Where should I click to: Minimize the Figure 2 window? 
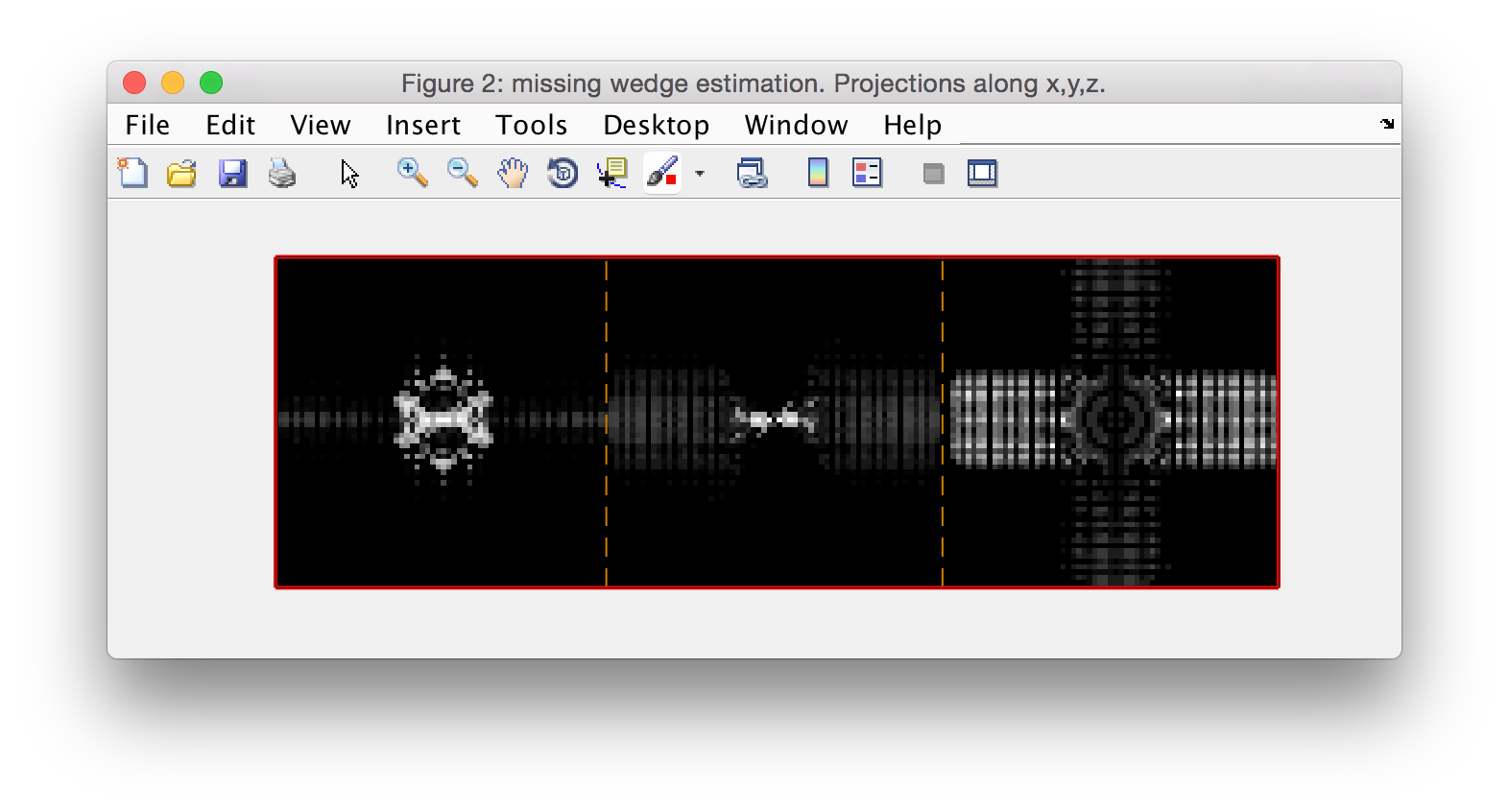pyautogui.click(x=173, y=84)
